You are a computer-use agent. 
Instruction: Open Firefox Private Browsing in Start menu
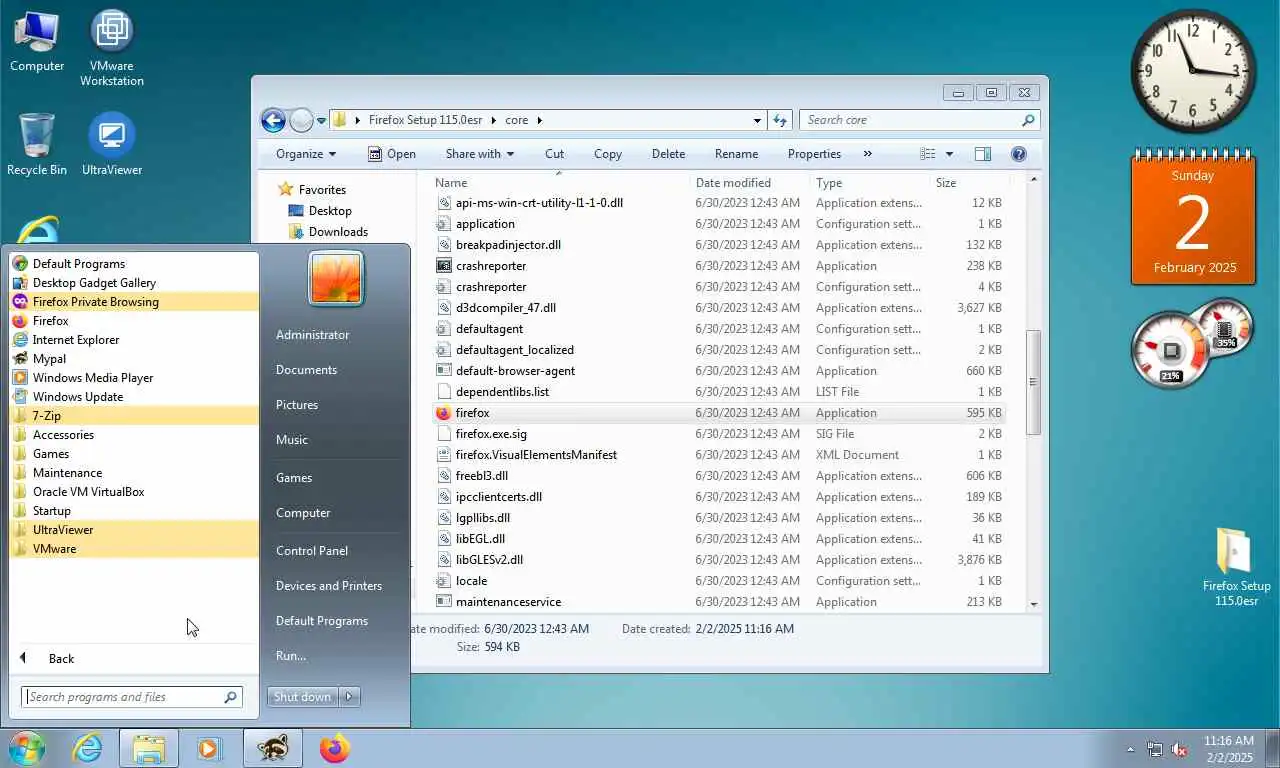(134, 302)
